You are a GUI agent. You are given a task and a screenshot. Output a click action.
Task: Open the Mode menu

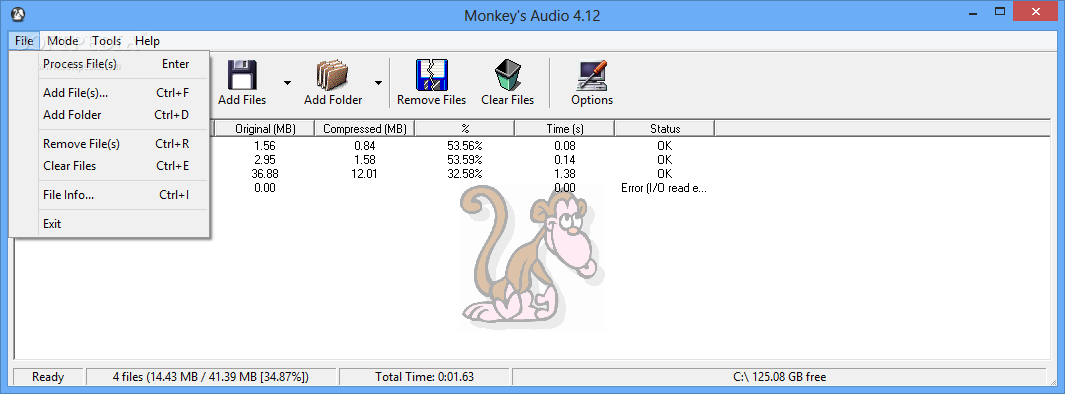click(x=62, y=41)
